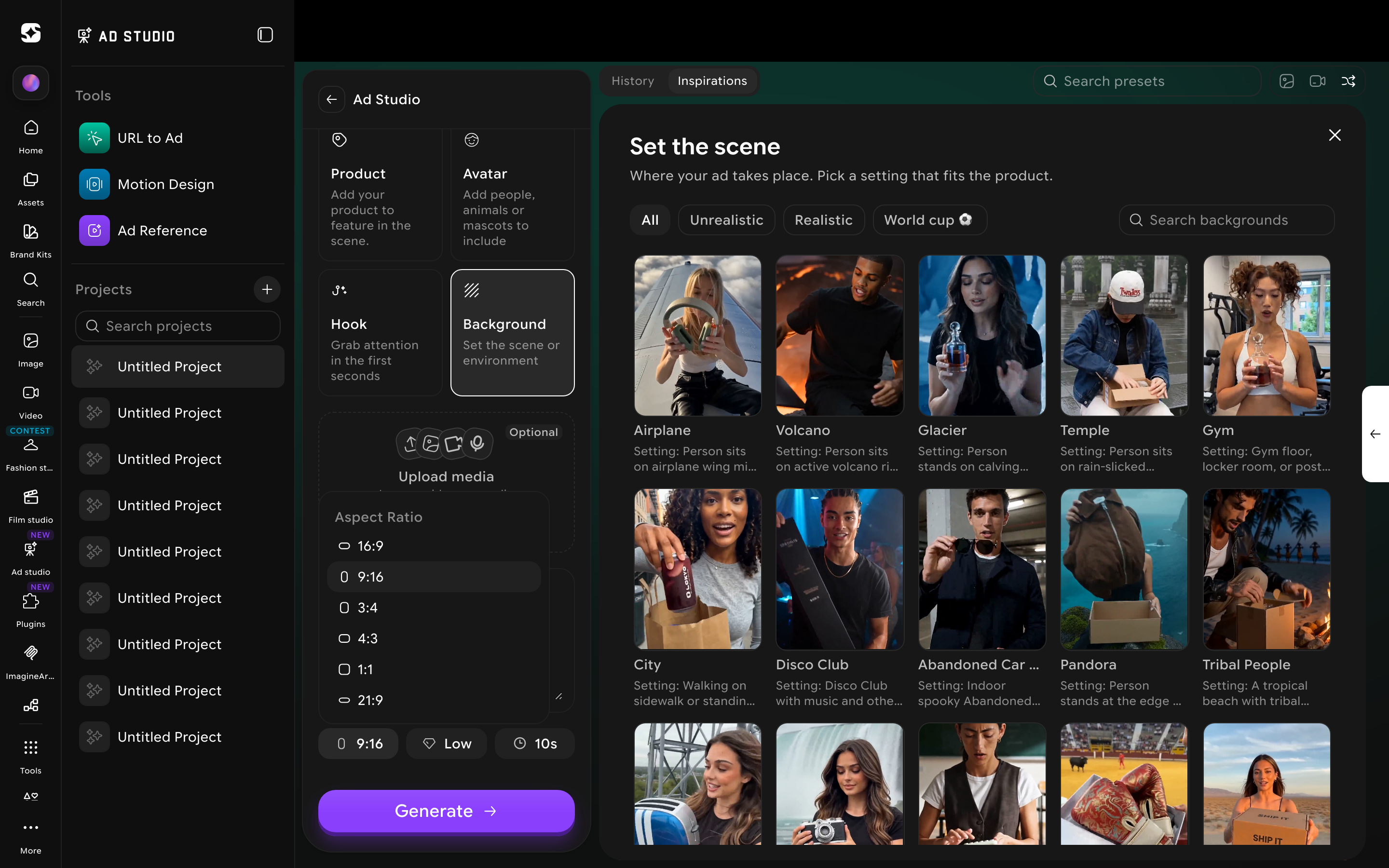Choose the Gym background thumbnail
The width and height of the screenshot is (1389, 868).
pos(1266,336)
